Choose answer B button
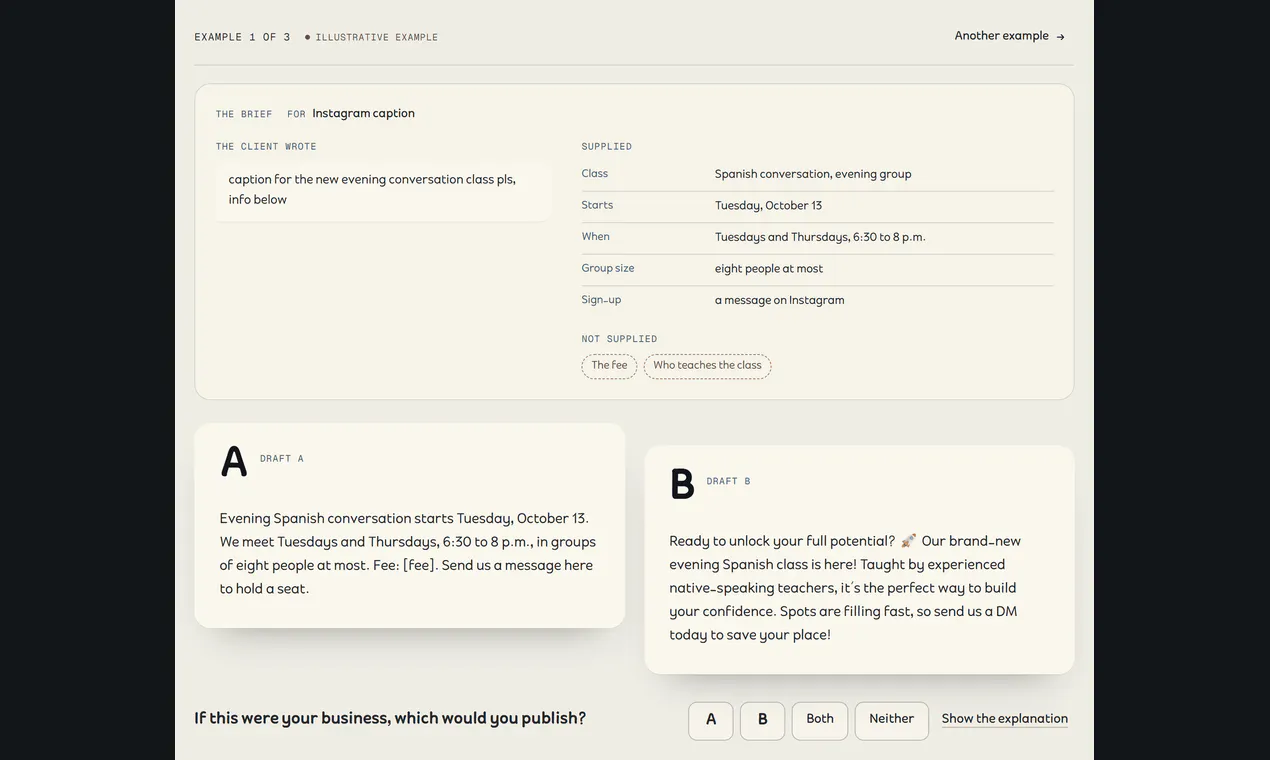This screenshot has height=760, width=1270. 763,721
